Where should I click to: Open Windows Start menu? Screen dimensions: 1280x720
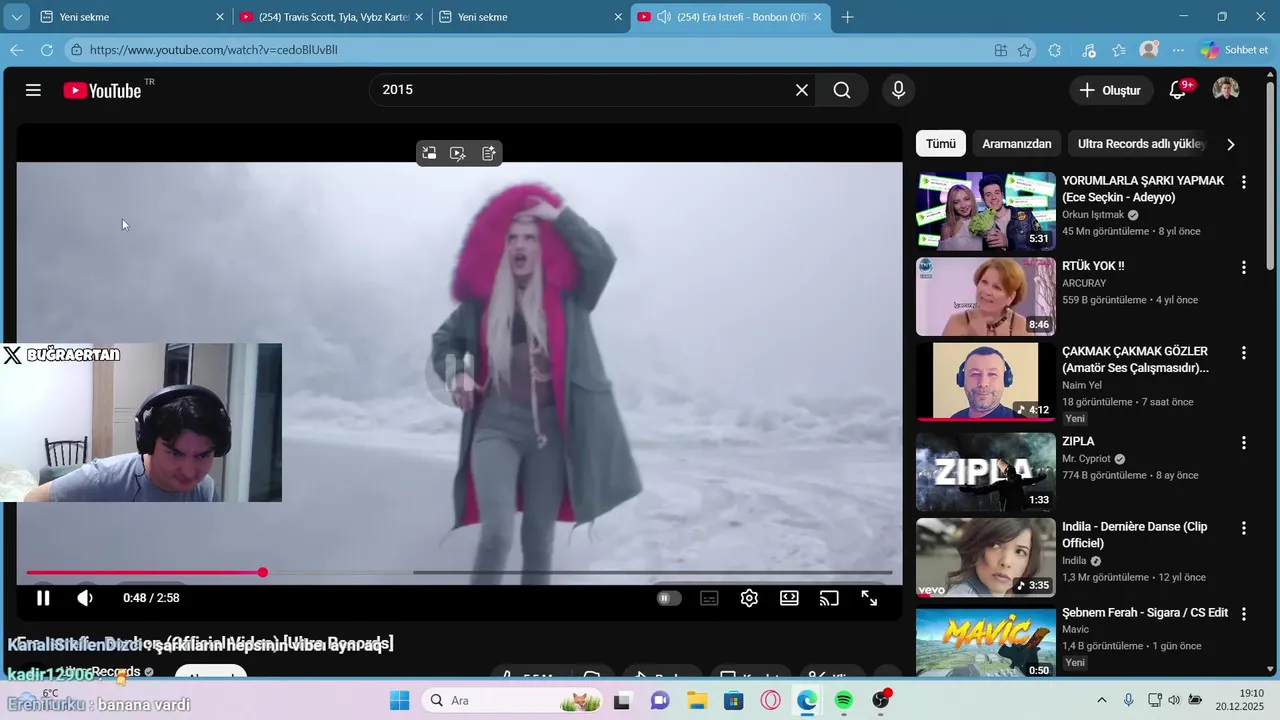pyautogui.click(x=400, y=700)
